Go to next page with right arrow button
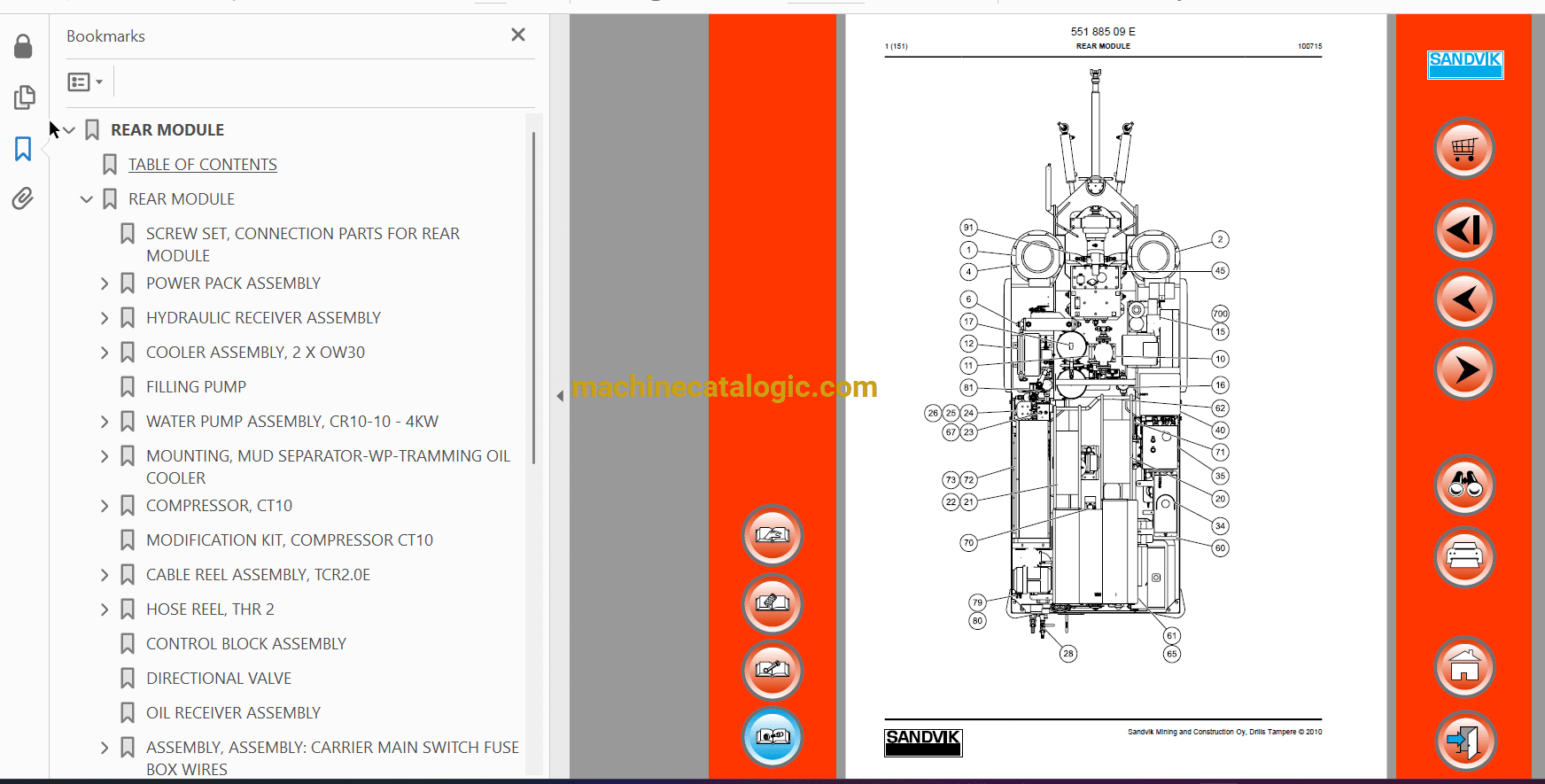1545x784 pixels. click(x=1464, y=369)
